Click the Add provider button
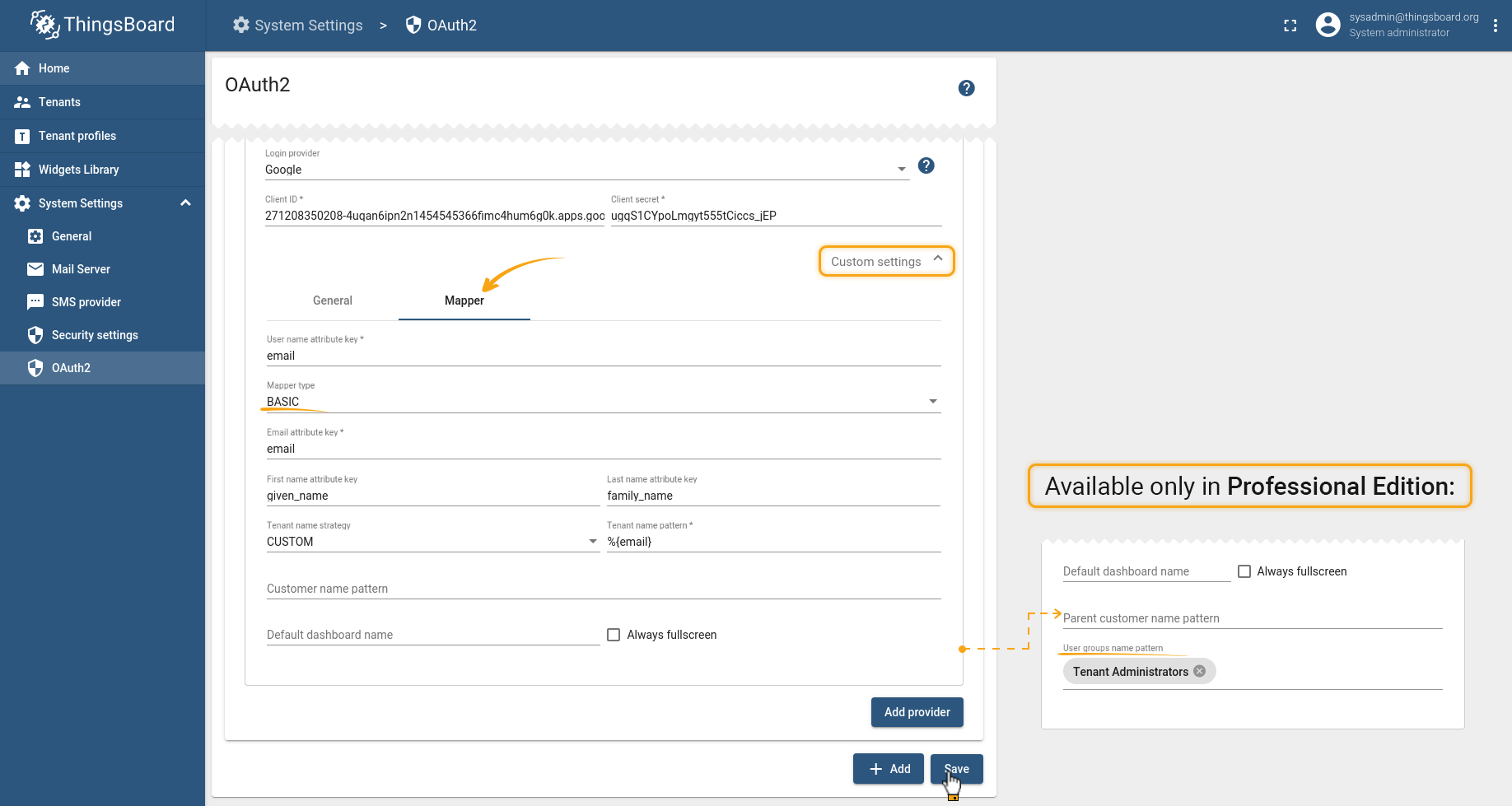 (x=917, y=712)
